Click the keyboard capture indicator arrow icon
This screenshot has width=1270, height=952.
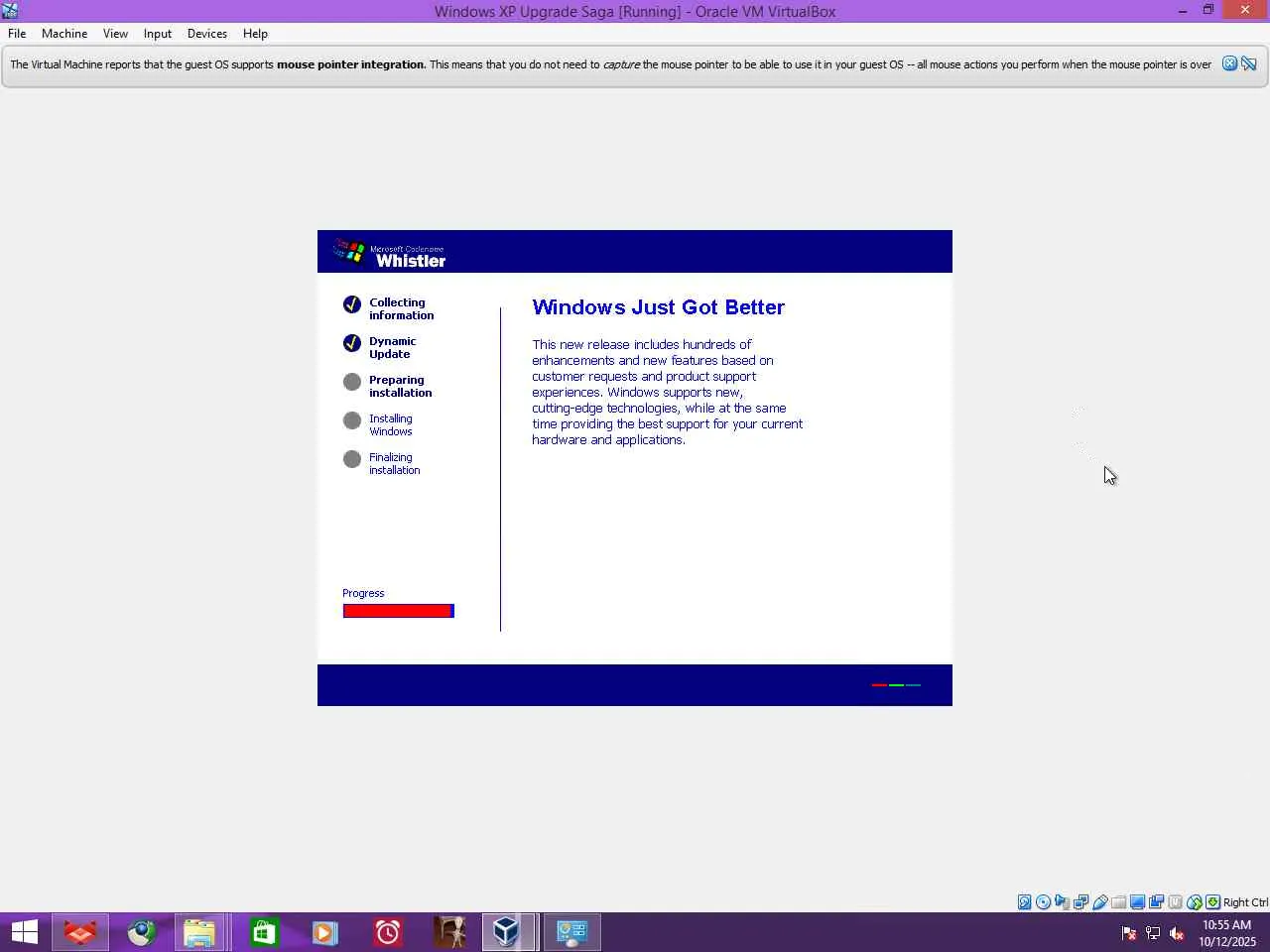[x=1212, y=902]
